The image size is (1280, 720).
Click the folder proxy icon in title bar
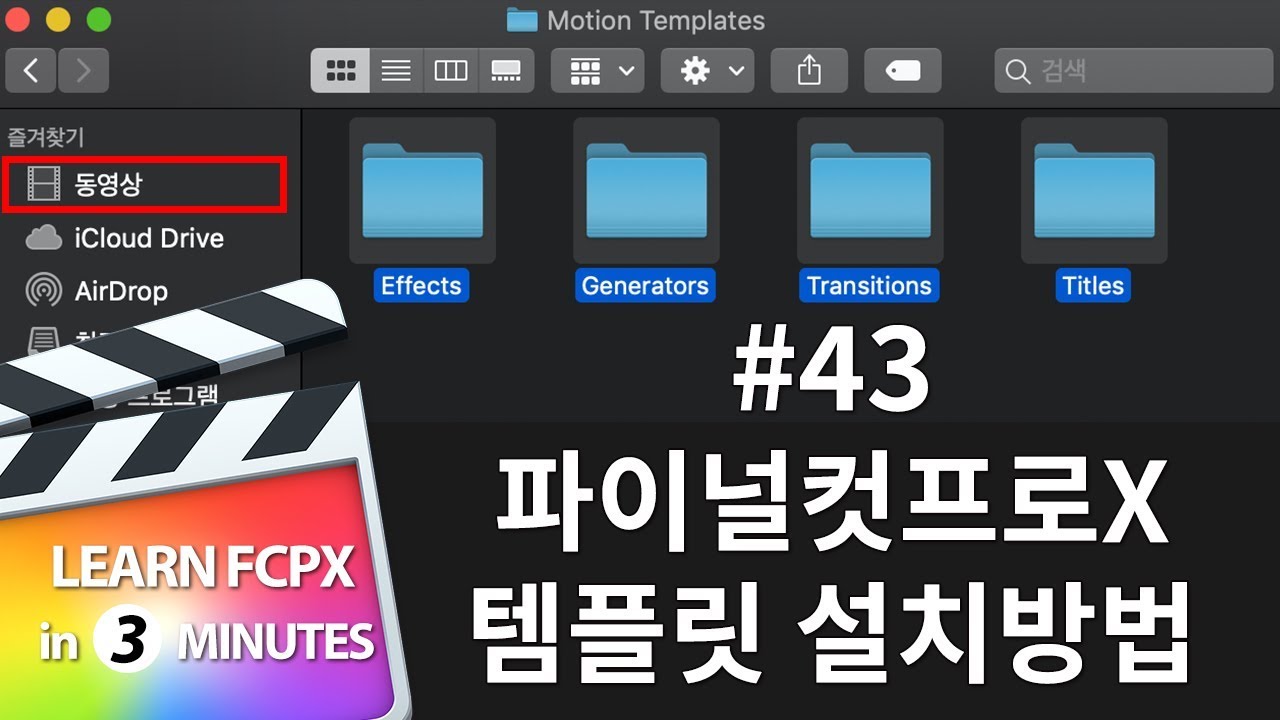(x=522, y=20)
